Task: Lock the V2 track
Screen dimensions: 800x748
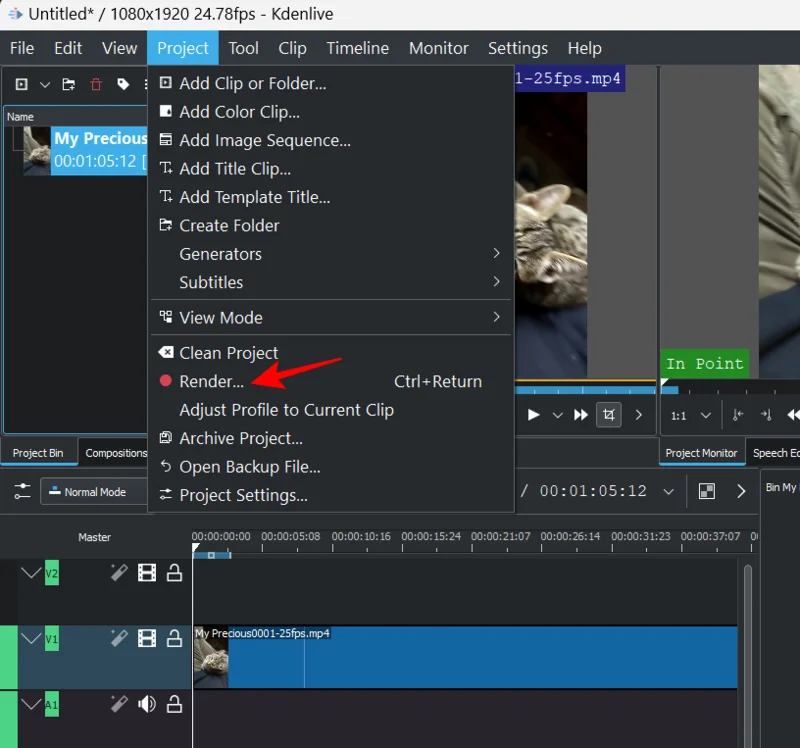Action: pyautogui.click(x=174, y=572)
